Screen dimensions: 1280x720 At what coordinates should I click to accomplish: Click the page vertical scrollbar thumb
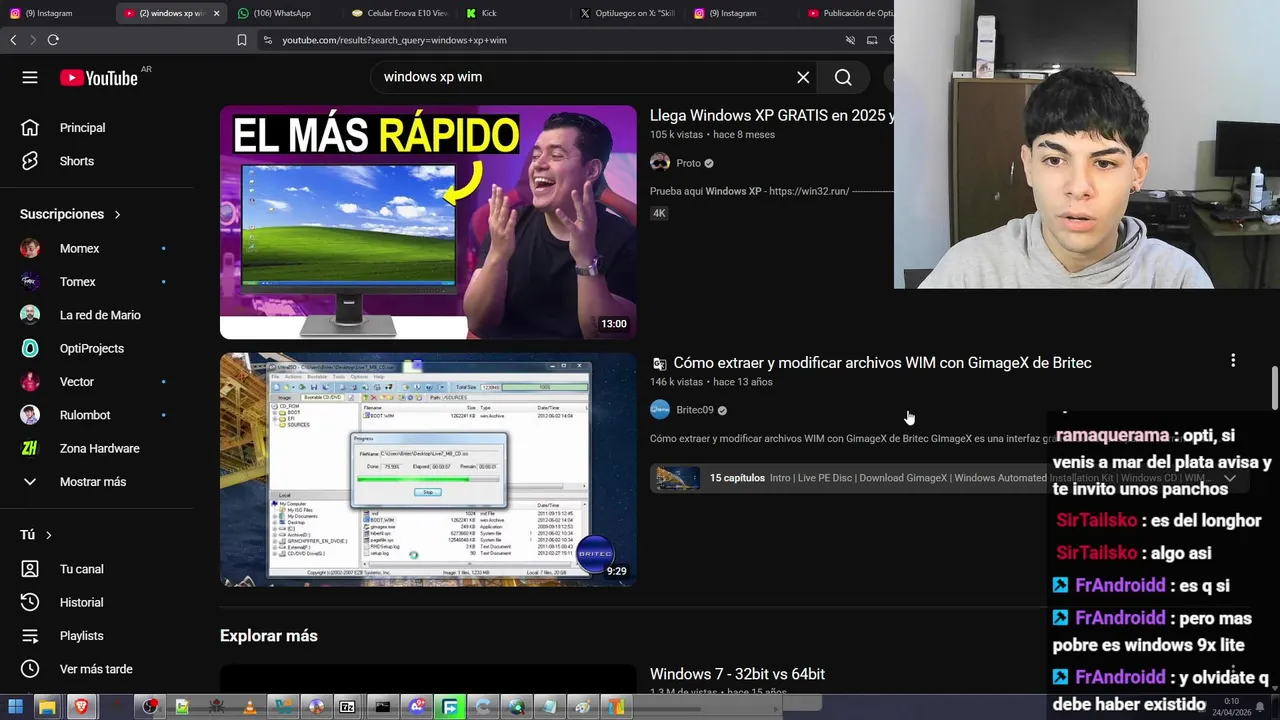pyautogui.click(x=1274, y=387)
